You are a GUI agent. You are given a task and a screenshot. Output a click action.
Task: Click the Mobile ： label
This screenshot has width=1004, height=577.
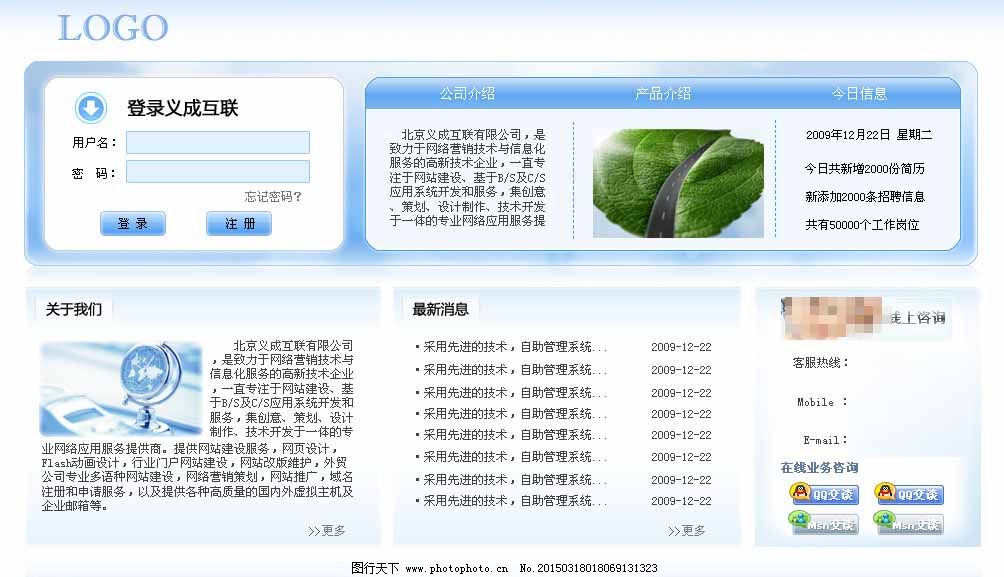click(x=822, y=402)
